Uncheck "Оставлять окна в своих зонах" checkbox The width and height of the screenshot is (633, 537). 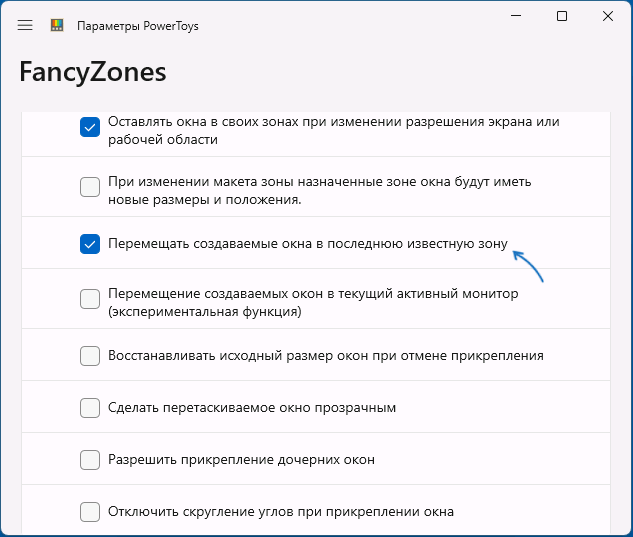90,127
